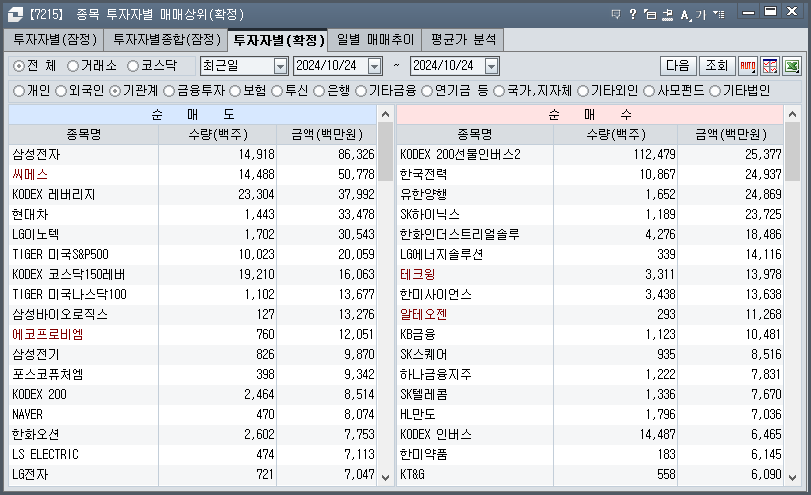Open the question mark help icon
This screenshot has width=811, height=495.
tap(633, 14)
